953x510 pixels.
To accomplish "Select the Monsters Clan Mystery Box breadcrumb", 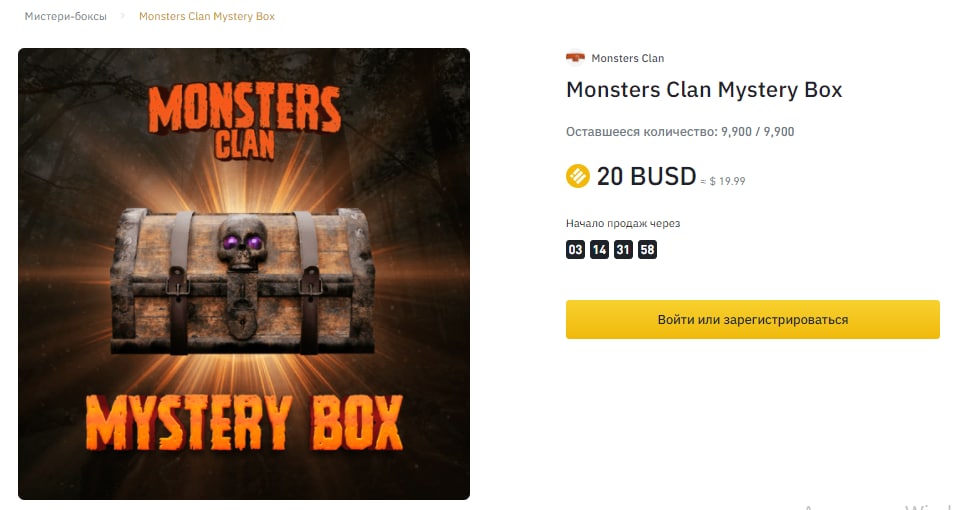I will click(x=207, y=17).
